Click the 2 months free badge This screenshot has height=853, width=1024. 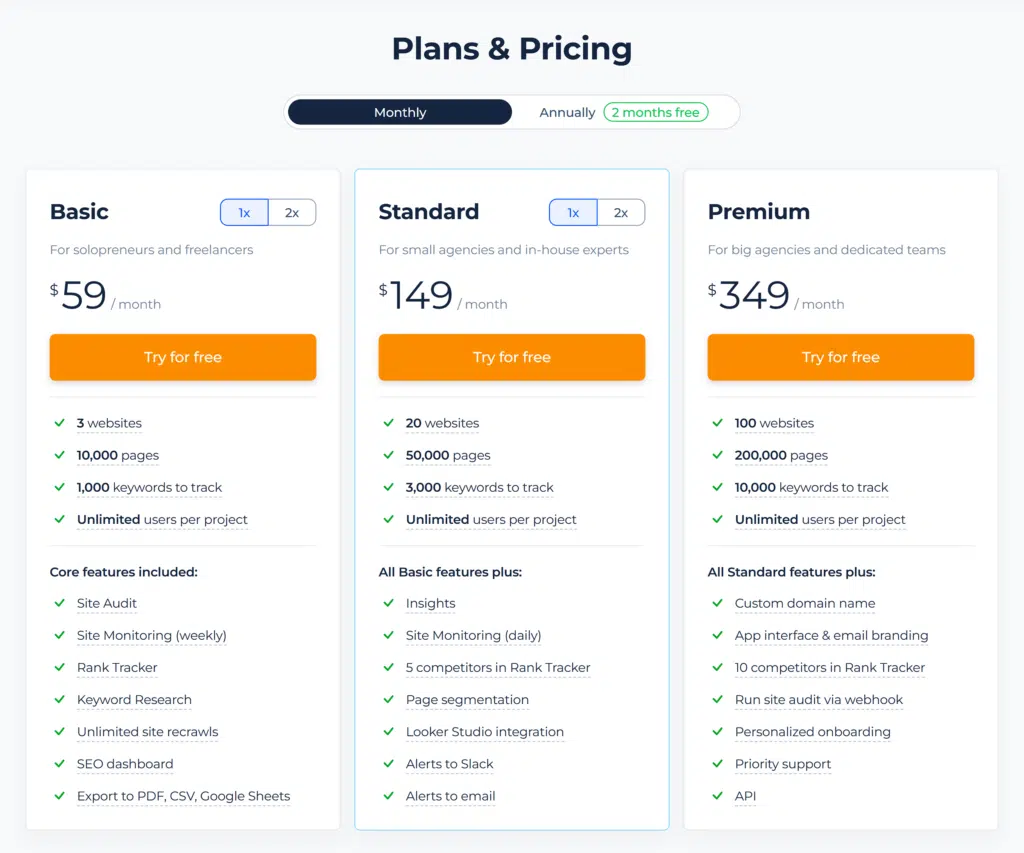point(655,112)
